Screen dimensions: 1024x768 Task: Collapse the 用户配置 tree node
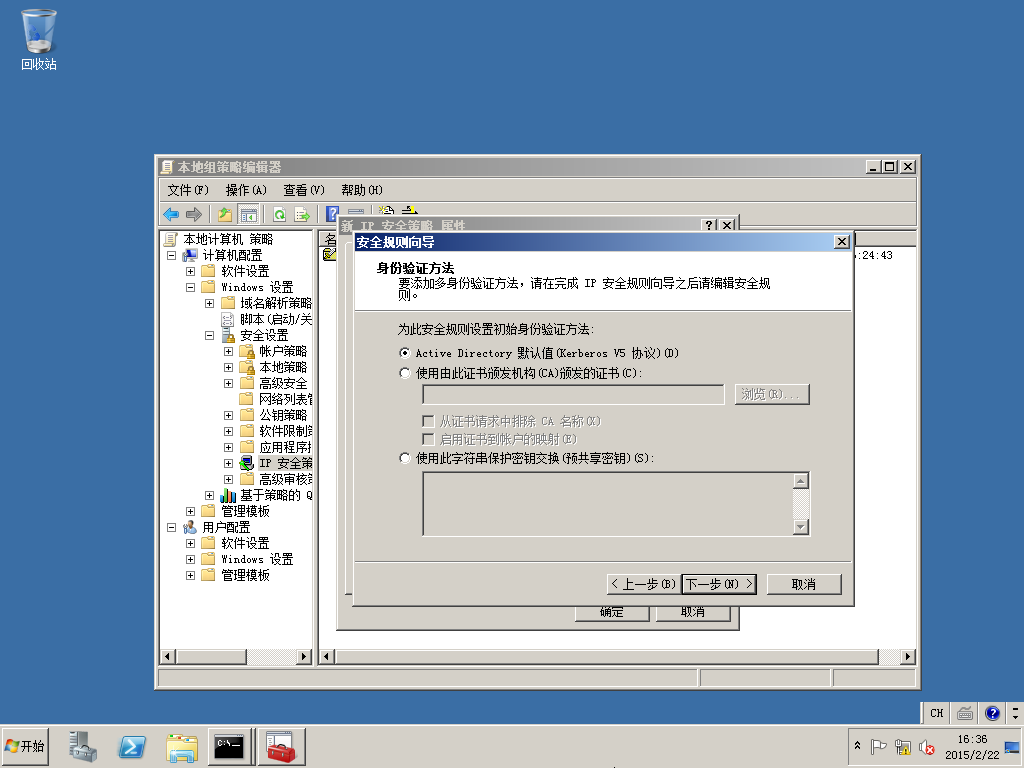[x=172, y=527]
